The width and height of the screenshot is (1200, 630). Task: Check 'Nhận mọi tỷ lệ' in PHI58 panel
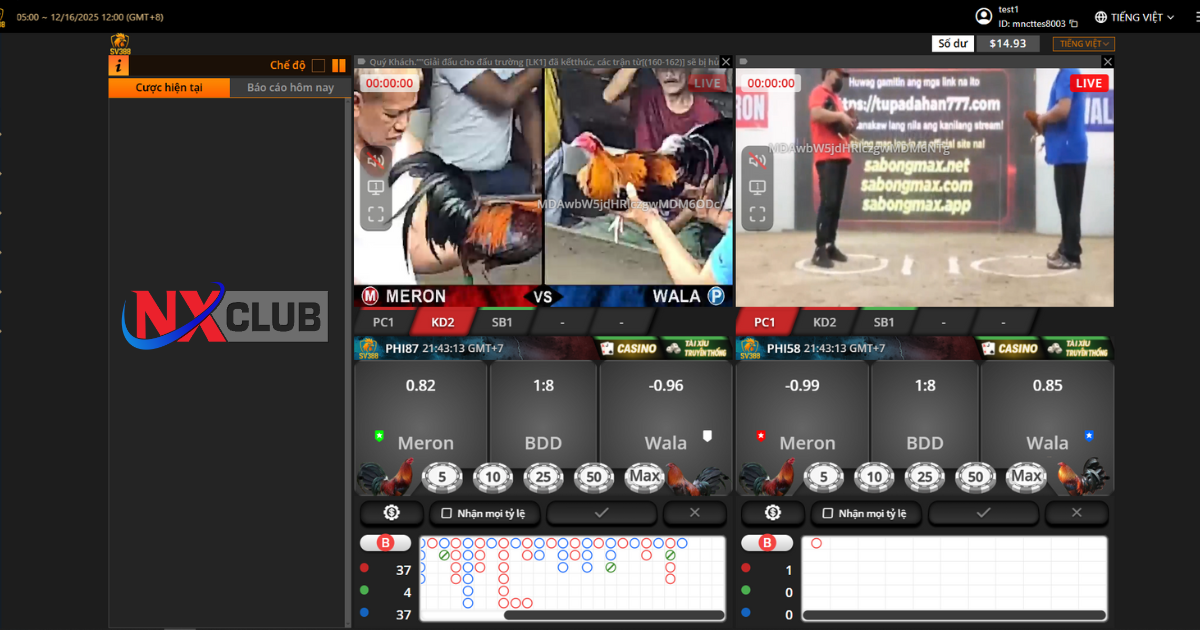point(827,513)
